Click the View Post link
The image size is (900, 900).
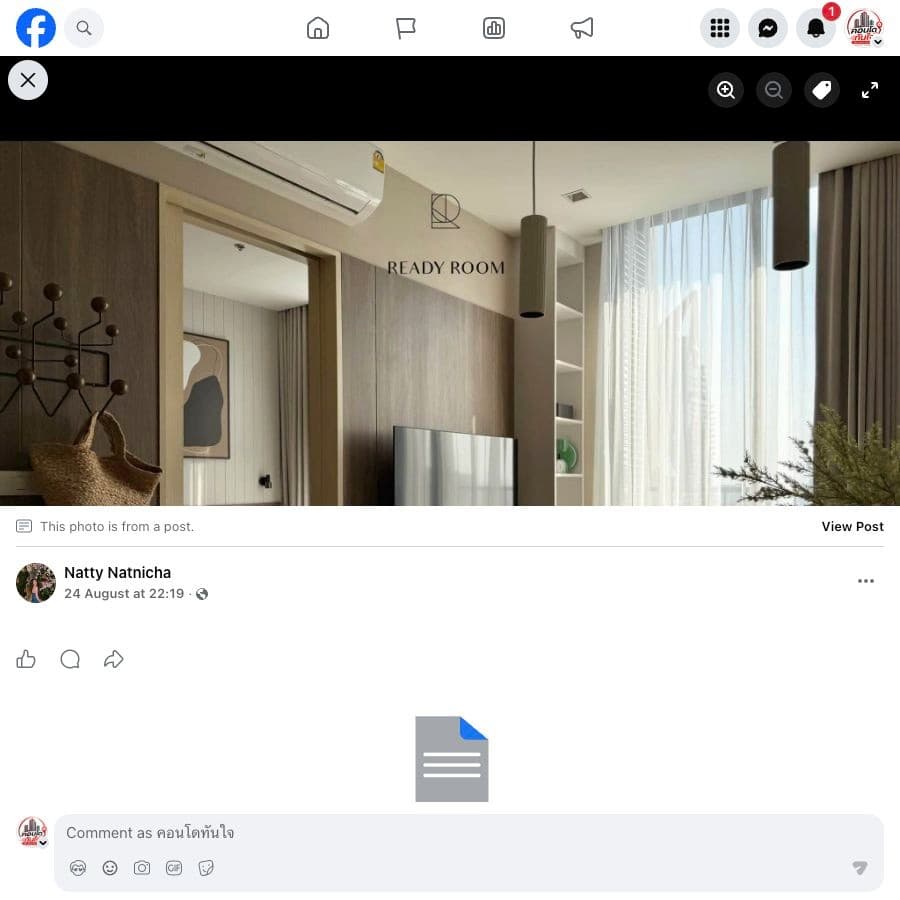pos(852,526)
